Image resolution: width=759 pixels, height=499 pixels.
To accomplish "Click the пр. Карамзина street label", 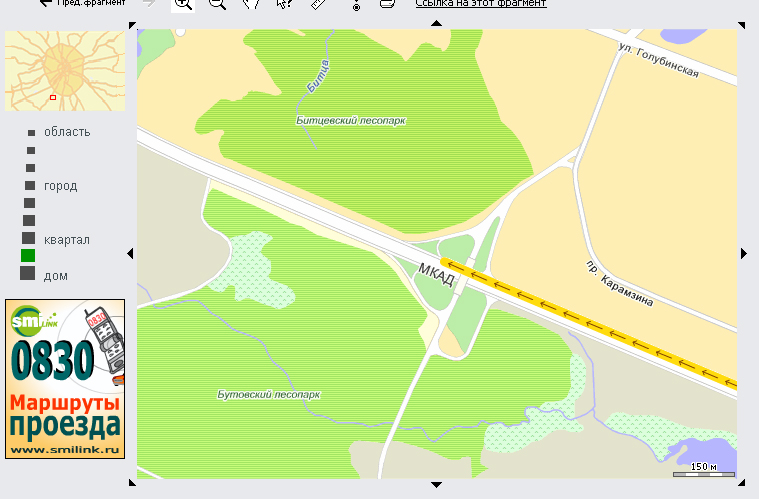I will pyautogui.click(x=620, y=284).
